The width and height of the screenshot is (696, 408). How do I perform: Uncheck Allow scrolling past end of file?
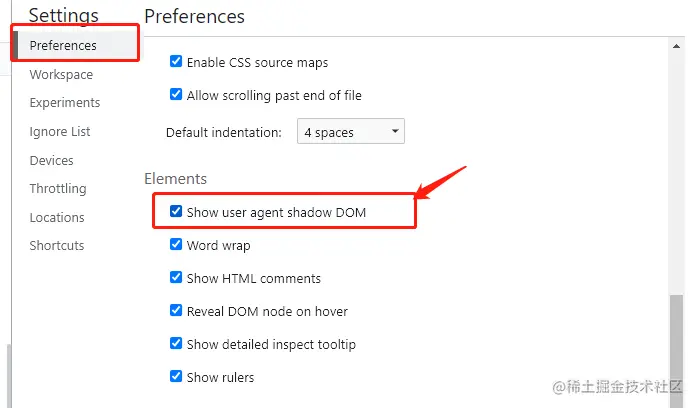click(x=176, y=94)
